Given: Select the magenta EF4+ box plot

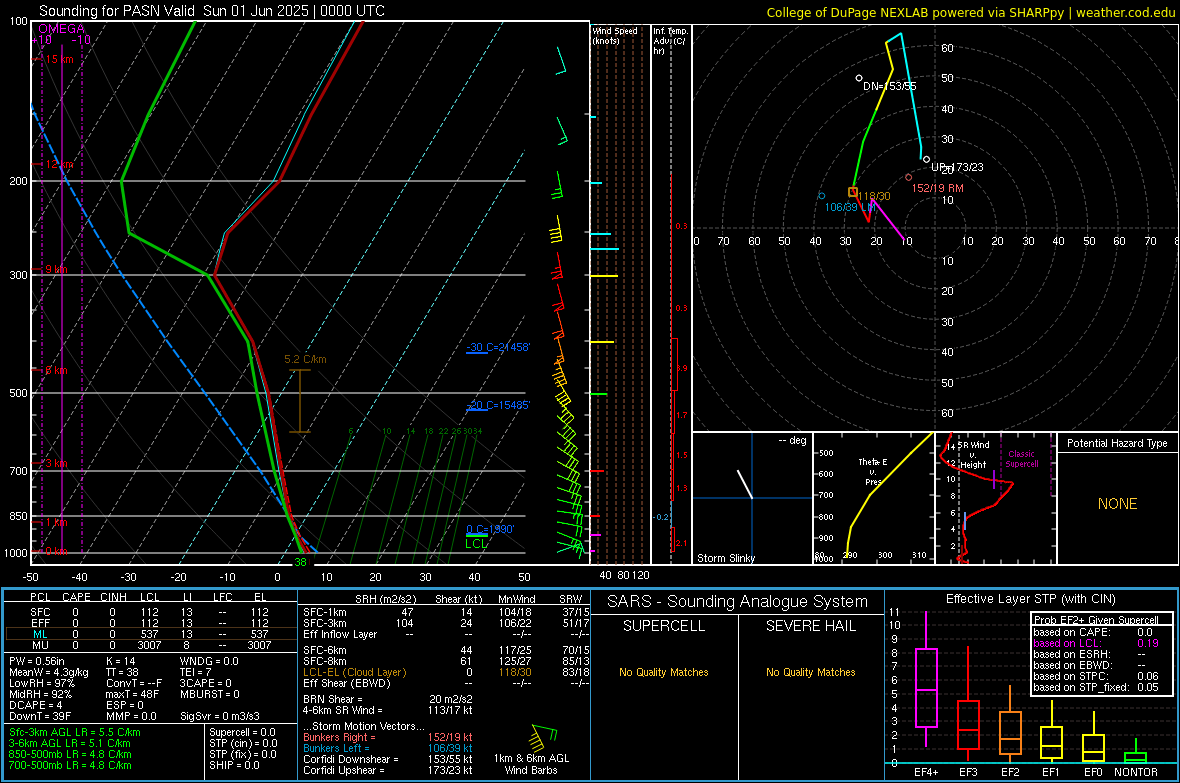Looking at the screenshot, I should [926, 679].
